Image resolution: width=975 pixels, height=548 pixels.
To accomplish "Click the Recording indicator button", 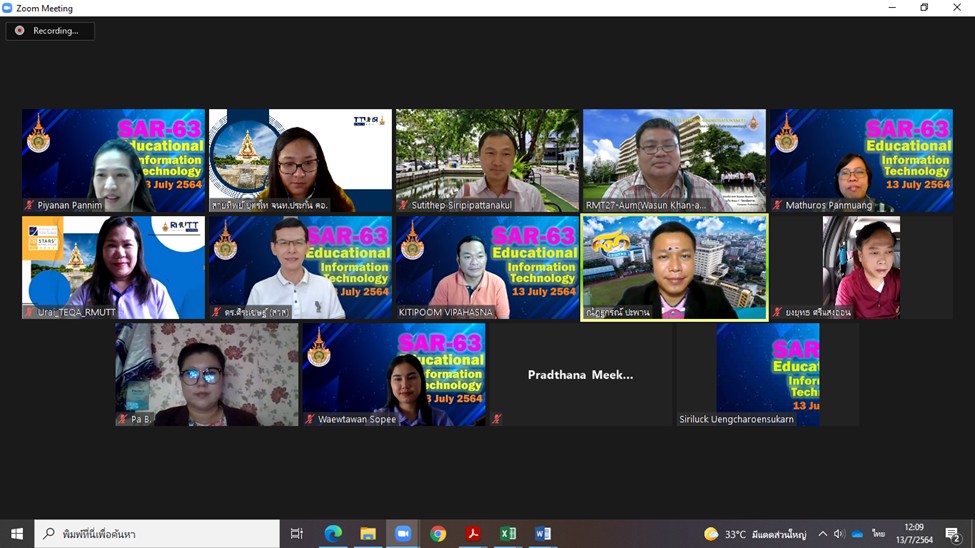I will 50,30.
